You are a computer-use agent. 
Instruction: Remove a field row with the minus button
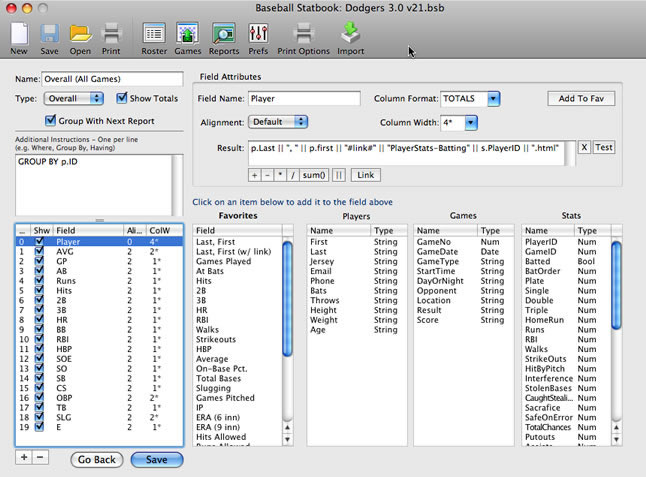40,457
